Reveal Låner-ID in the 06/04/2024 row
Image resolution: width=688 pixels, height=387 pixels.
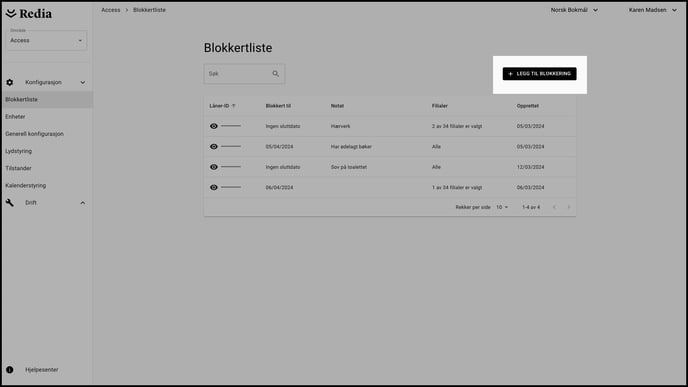click(x=214, y=187)
